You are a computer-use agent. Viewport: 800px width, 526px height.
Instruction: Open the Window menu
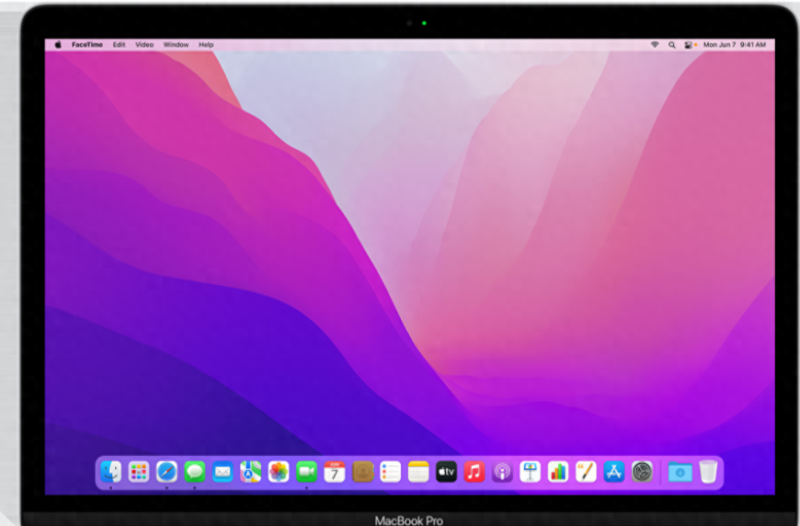(x=176, y=45)
